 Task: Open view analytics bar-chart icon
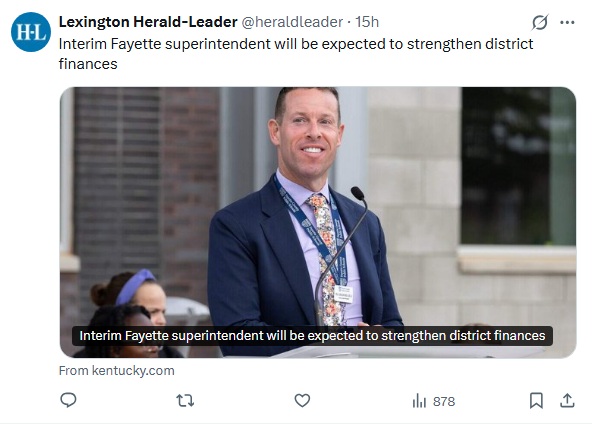pos(419,401)
